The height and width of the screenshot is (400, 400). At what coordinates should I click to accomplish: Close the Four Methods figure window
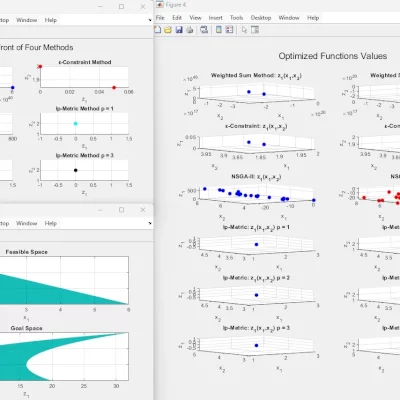pos(143,6)
